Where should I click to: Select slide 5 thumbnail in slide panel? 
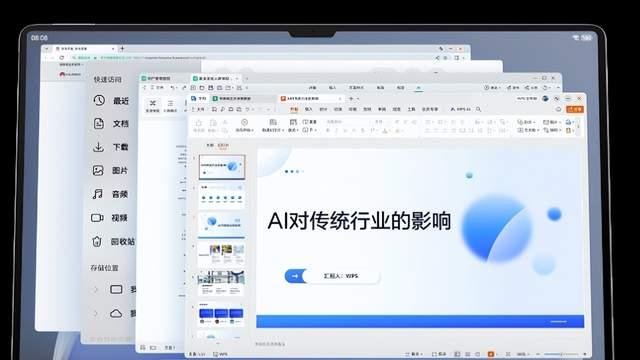pyautogui.click(x=222, y=284)
